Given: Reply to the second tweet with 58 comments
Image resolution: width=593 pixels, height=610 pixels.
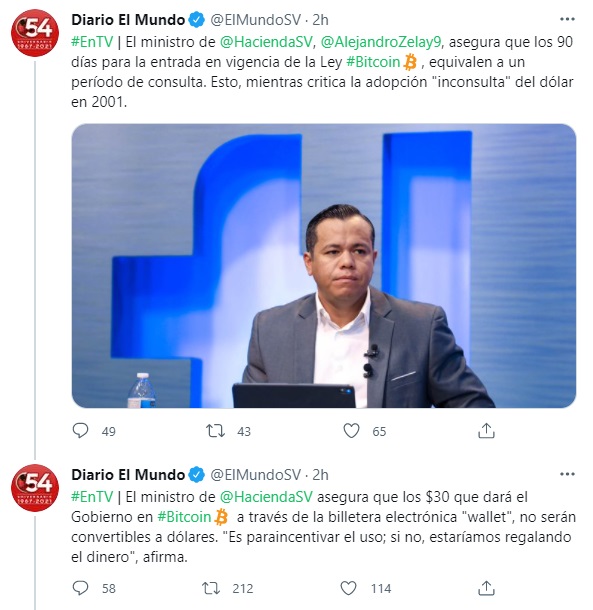Looking at the screenshot, I should 81,588.
